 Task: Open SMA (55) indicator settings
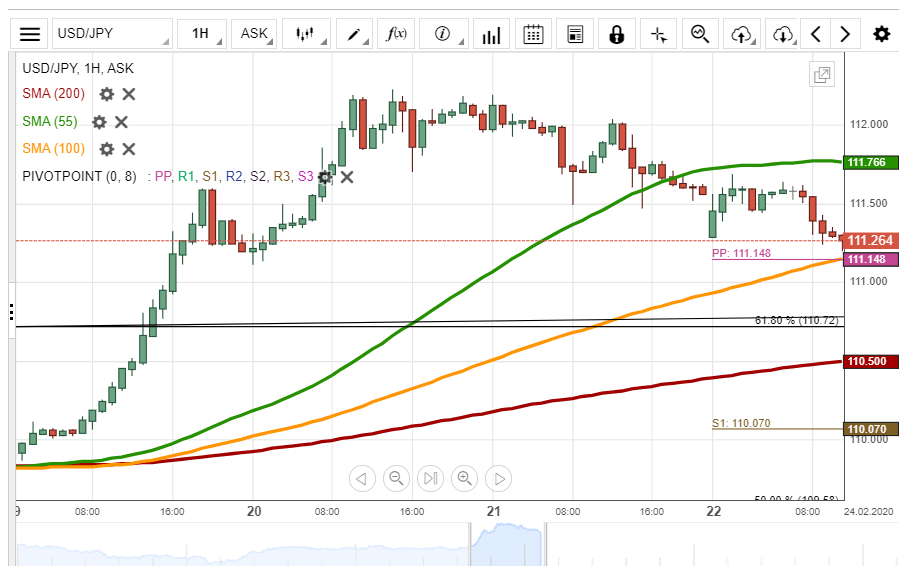[99, 122]
